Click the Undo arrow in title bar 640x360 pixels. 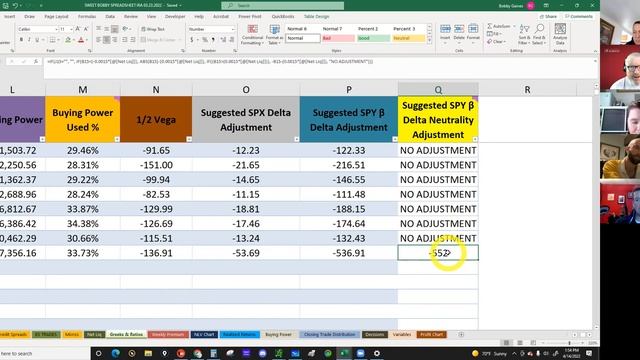(x=15, y=5)
